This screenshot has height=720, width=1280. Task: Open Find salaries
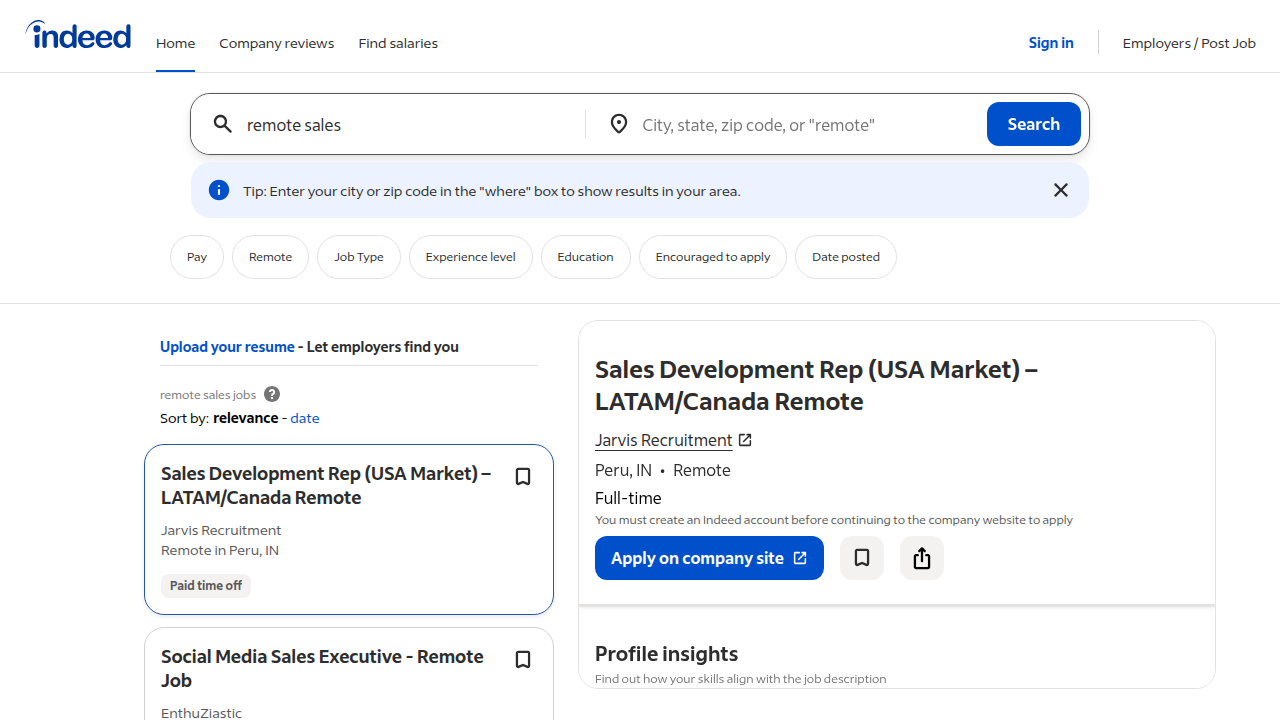[x=398, y=43]
